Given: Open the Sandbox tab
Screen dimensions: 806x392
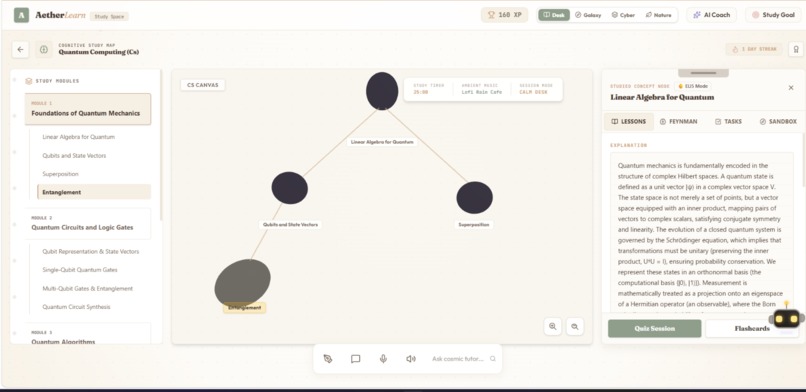Looking at the screenshot, I should (x=778, y=122).
